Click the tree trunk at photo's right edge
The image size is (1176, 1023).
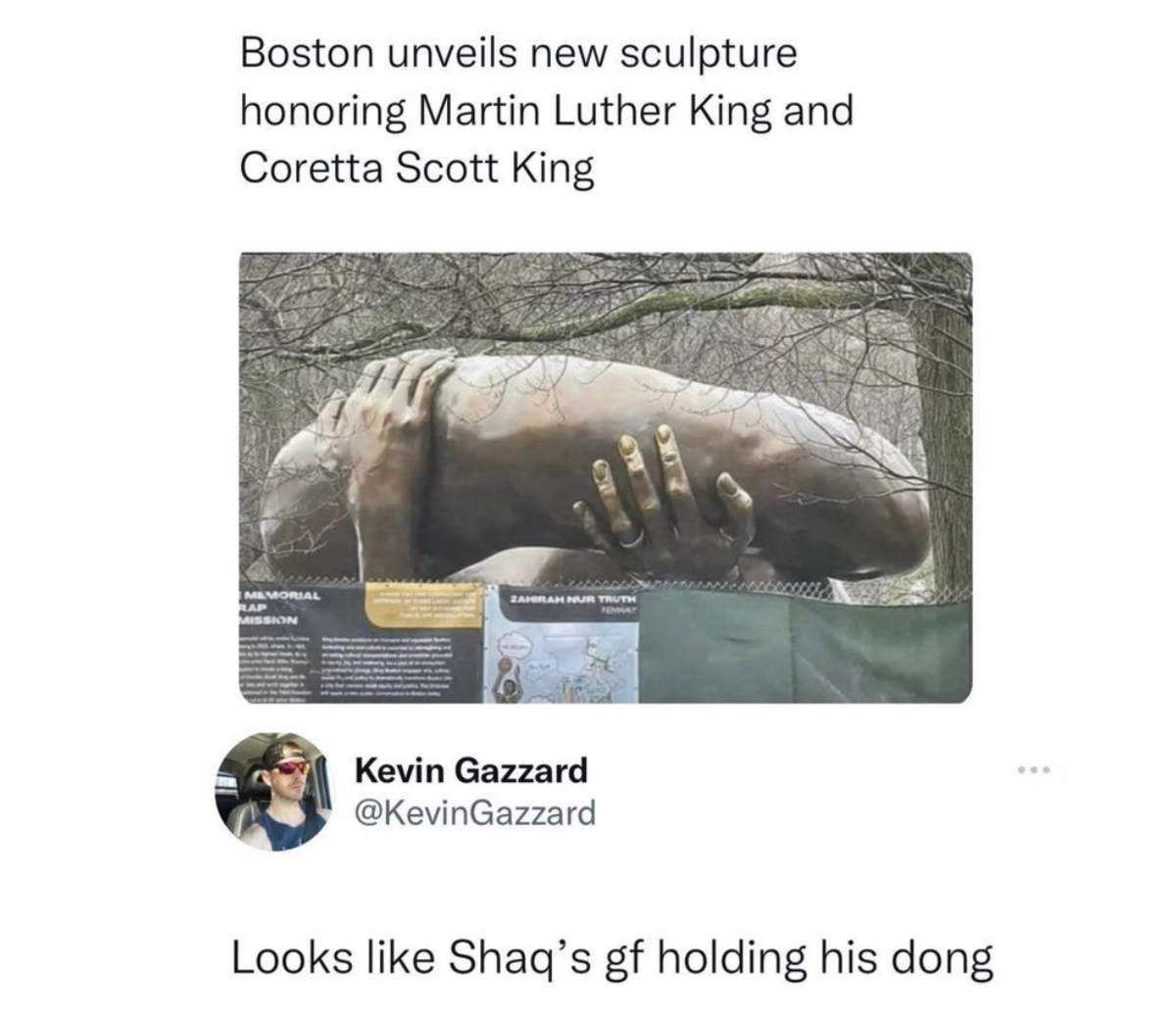(942, 441)
